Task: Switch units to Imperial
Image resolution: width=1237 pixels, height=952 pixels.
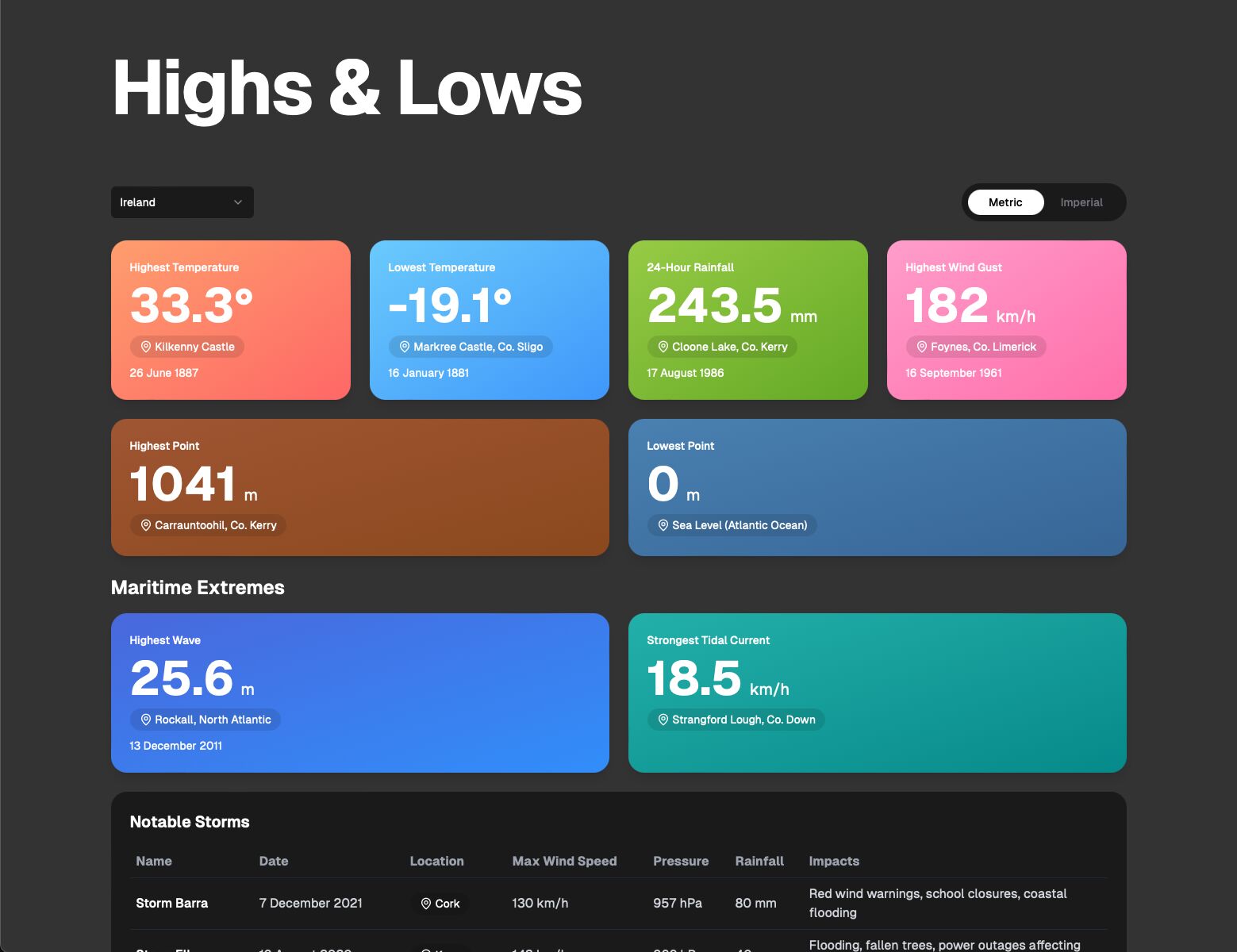Action: [x=1081, y=202]
